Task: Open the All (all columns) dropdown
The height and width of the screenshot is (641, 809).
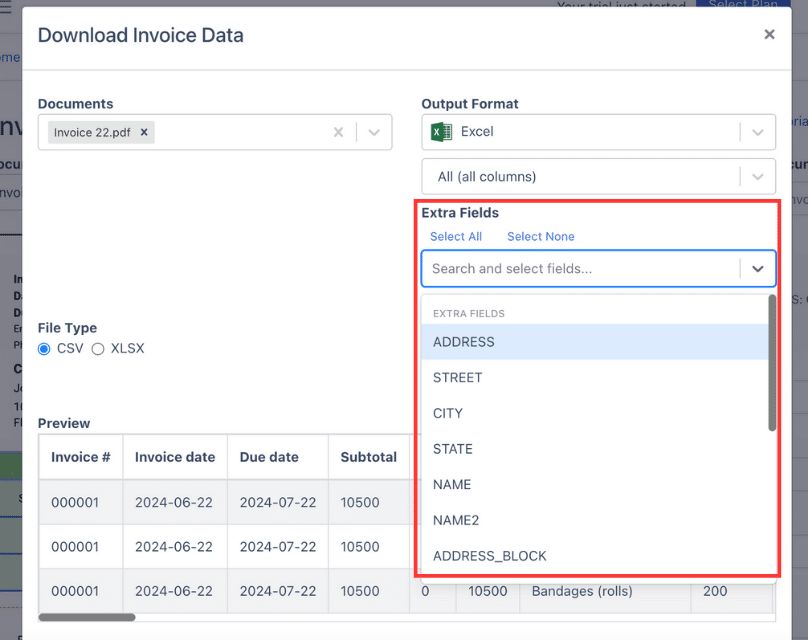Action: (x=598, y=177)
